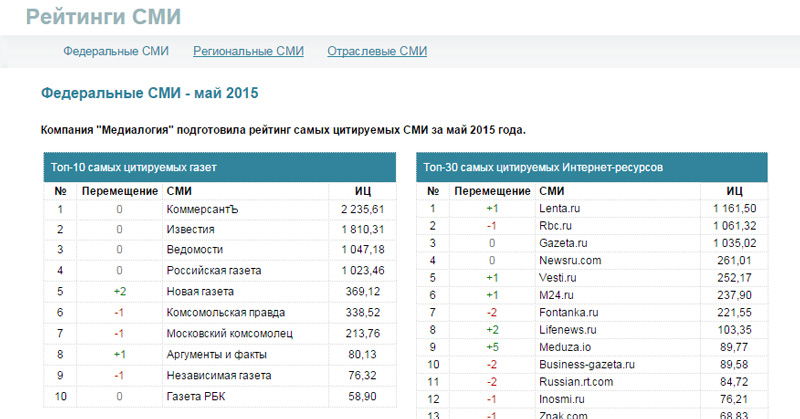Select the Lenta.ru row name

click(x=560, y=209)
